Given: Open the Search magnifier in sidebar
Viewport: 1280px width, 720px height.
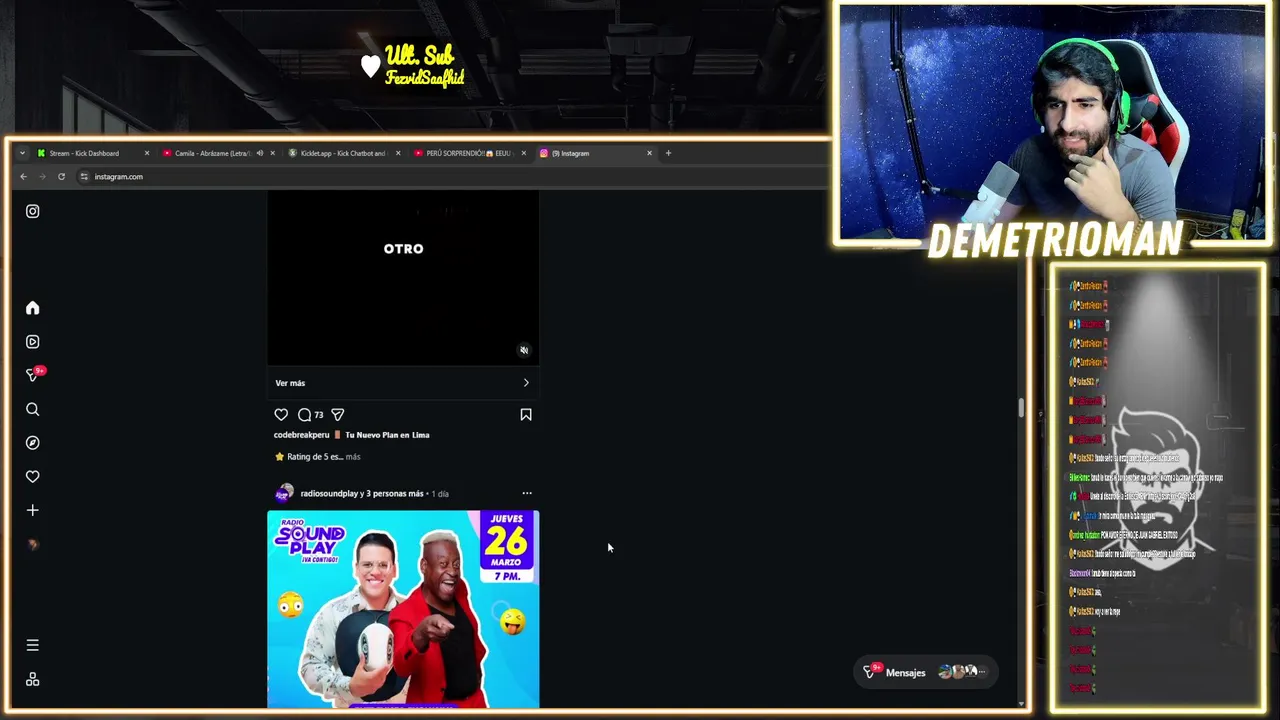Looking at the screenshot, I should 32,409.
